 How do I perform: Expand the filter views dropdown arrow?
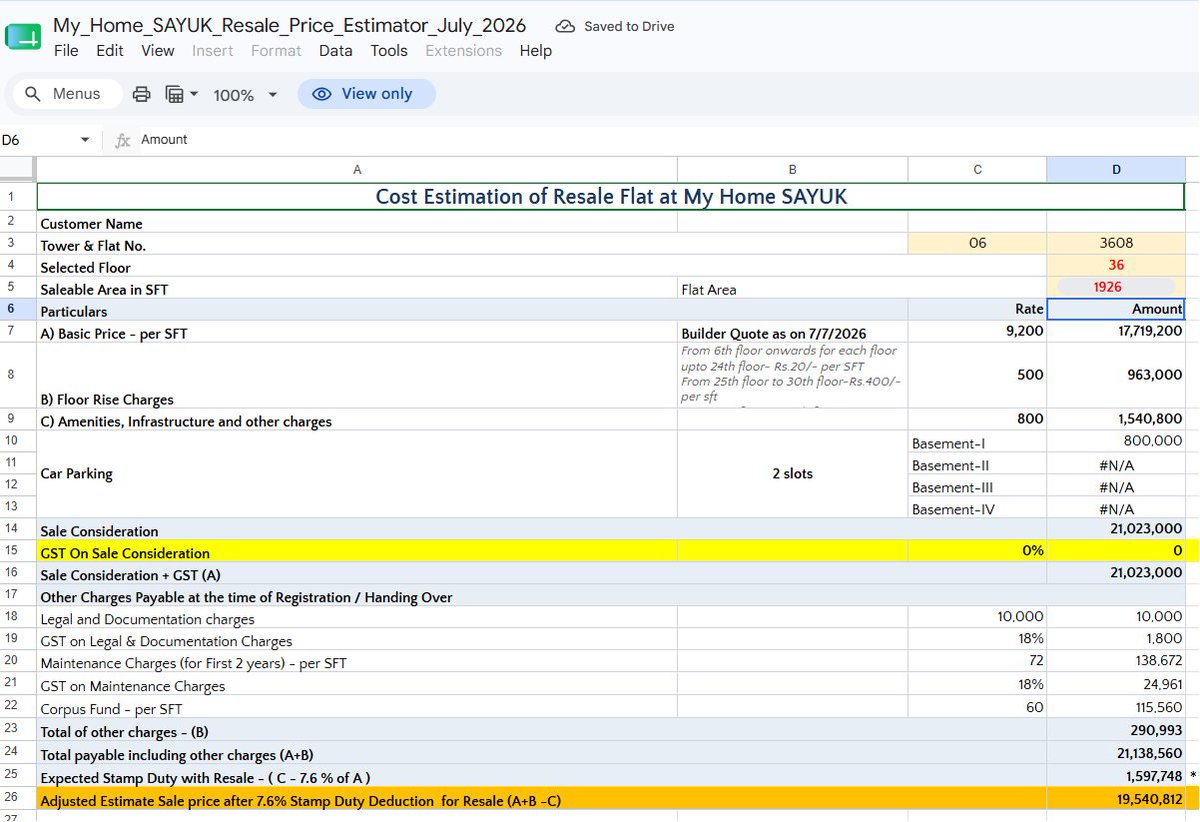[194, 94]
